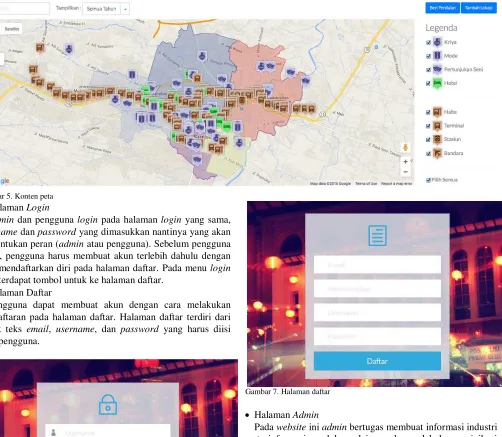Screen dimensions: 502x437
Task: Click the Pertunjukan Seni legend icon
Action: pos(437,69)
